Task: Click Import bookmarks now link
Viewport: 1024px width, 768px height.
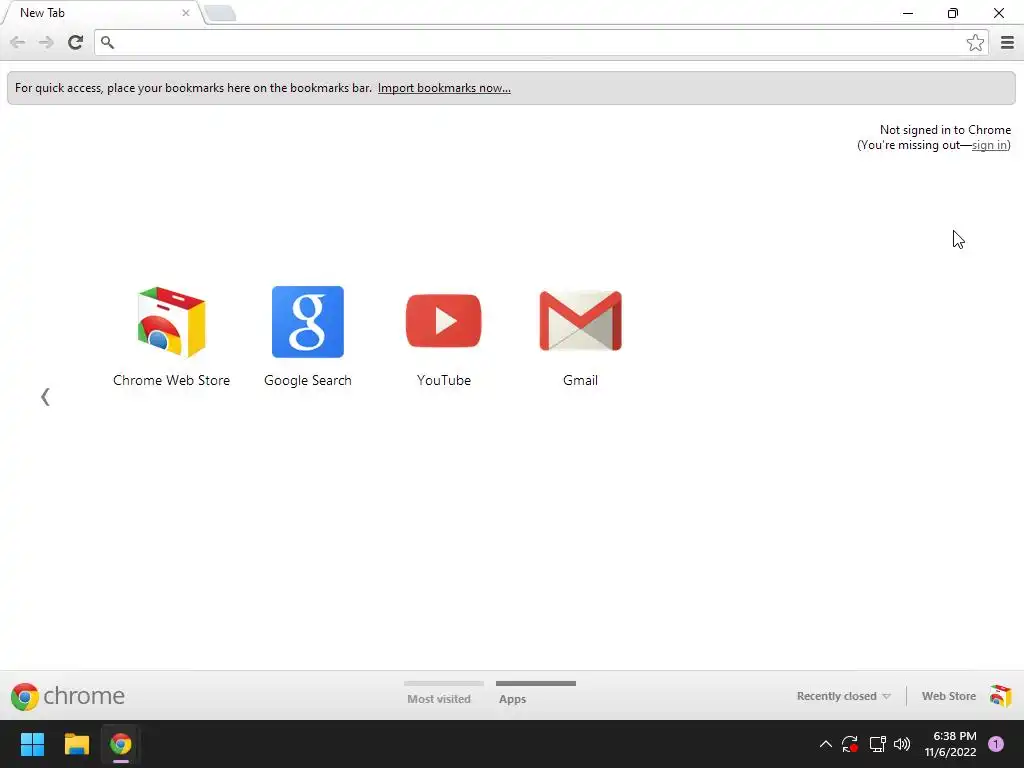Action: 444,88
